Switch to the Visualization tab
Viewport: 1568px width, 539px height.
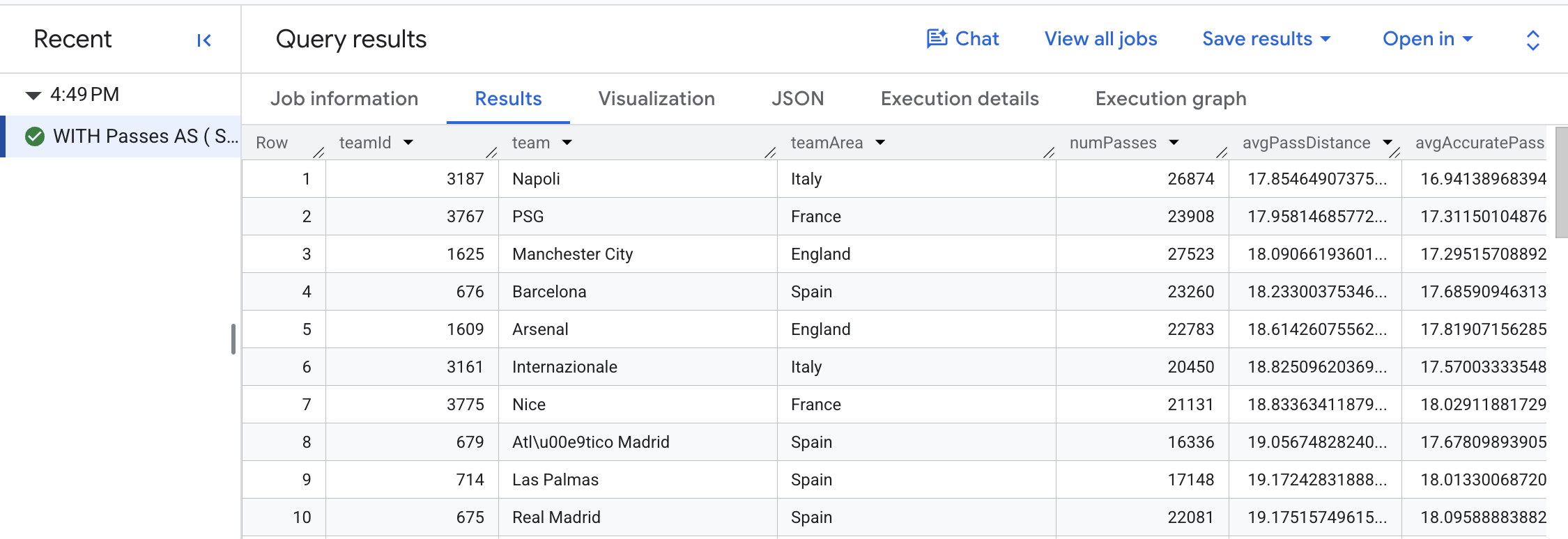656,99
